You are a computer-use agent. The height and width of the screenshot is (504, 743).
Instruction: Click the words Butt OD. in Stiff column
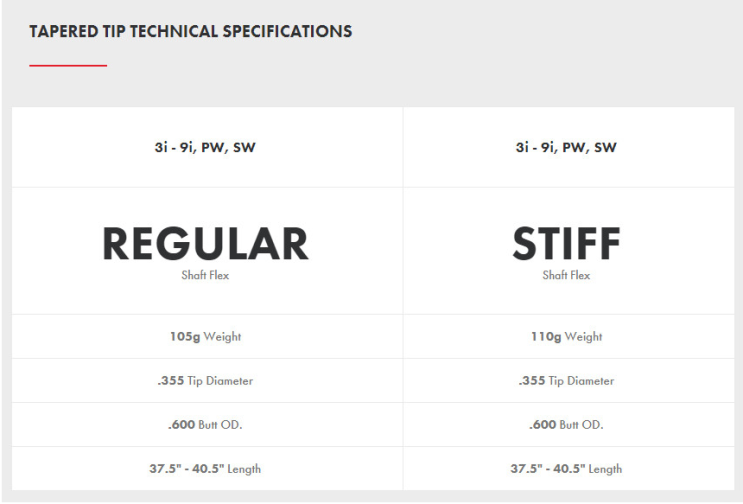(581, 425)
